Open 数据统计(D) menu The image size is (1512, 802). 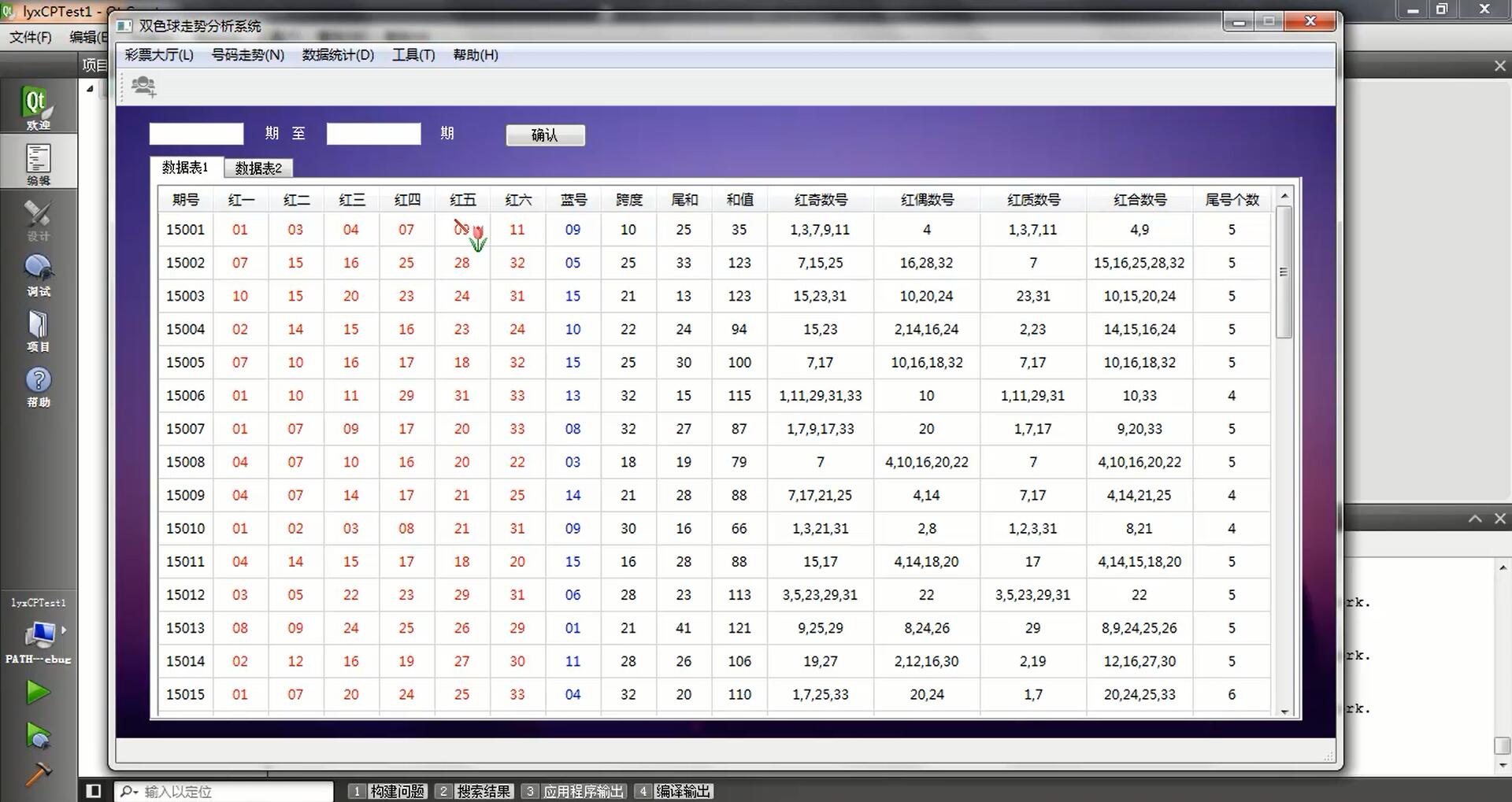point(338,55)
